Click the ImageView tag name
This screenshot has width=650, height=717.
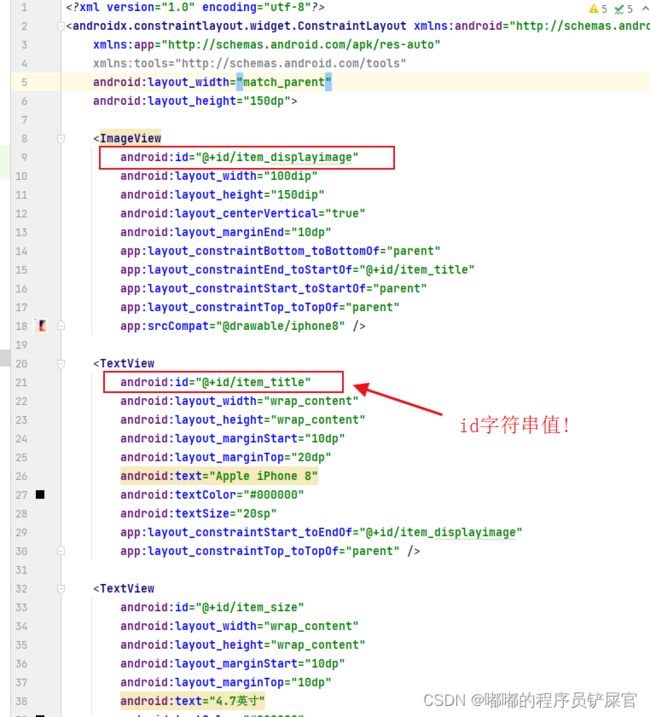130,138
